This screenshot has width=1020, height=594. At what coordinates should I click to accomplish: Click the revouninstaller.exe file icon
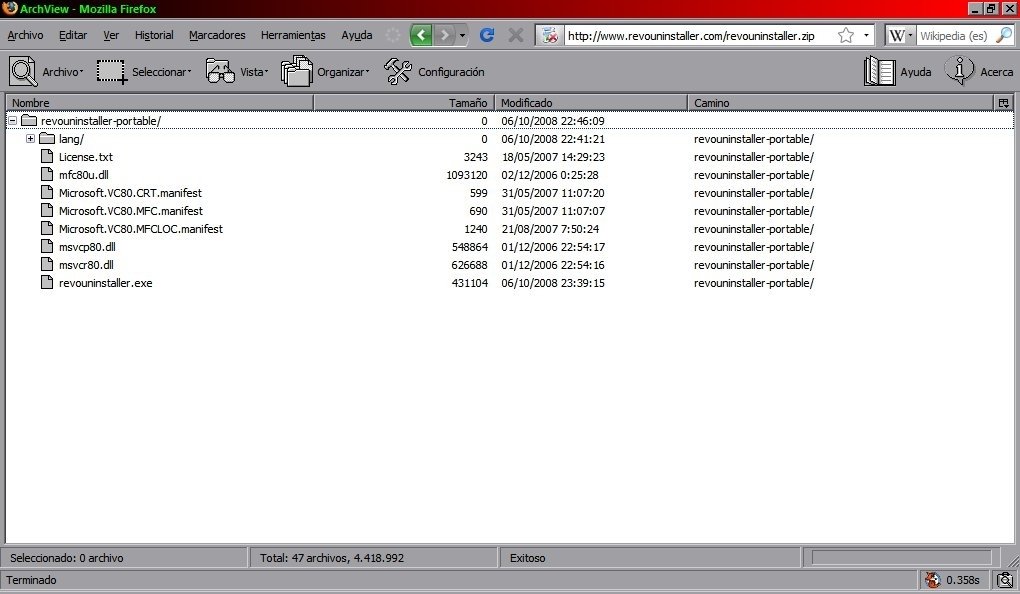[x=47, y=283]
